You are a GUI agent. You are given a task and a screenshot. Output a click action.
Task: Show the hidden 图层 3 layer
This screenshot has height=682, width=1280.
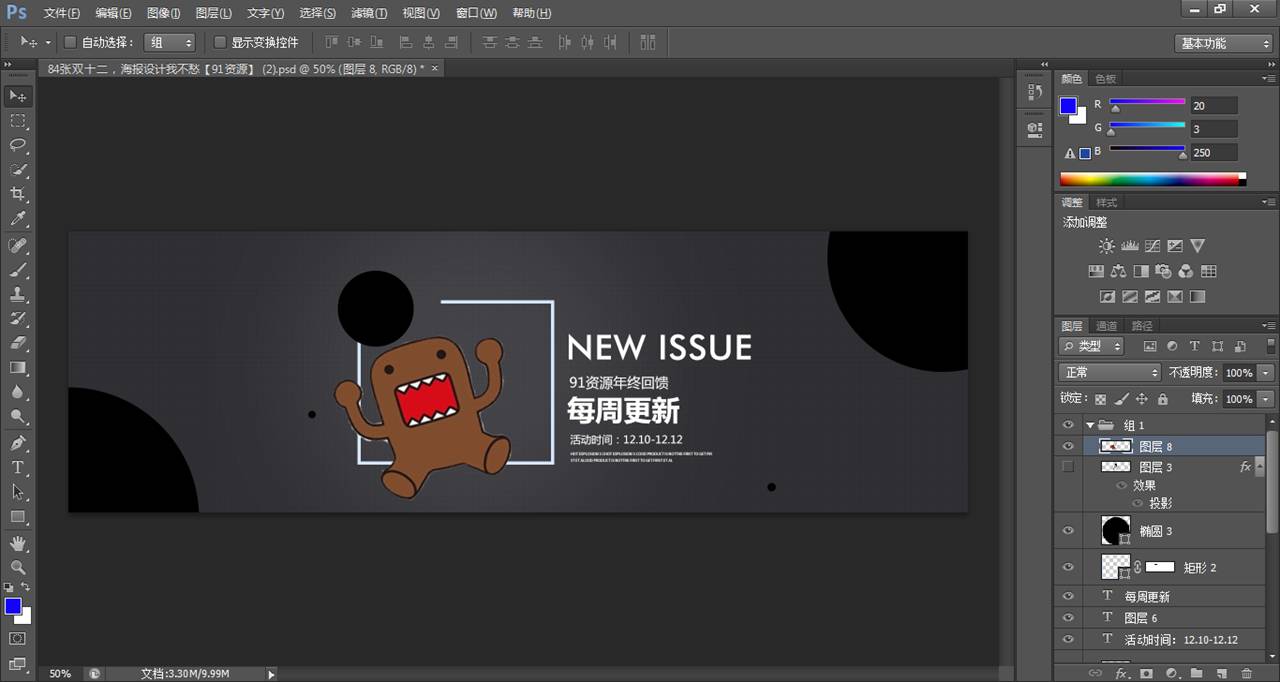(x=1068, y=467)
